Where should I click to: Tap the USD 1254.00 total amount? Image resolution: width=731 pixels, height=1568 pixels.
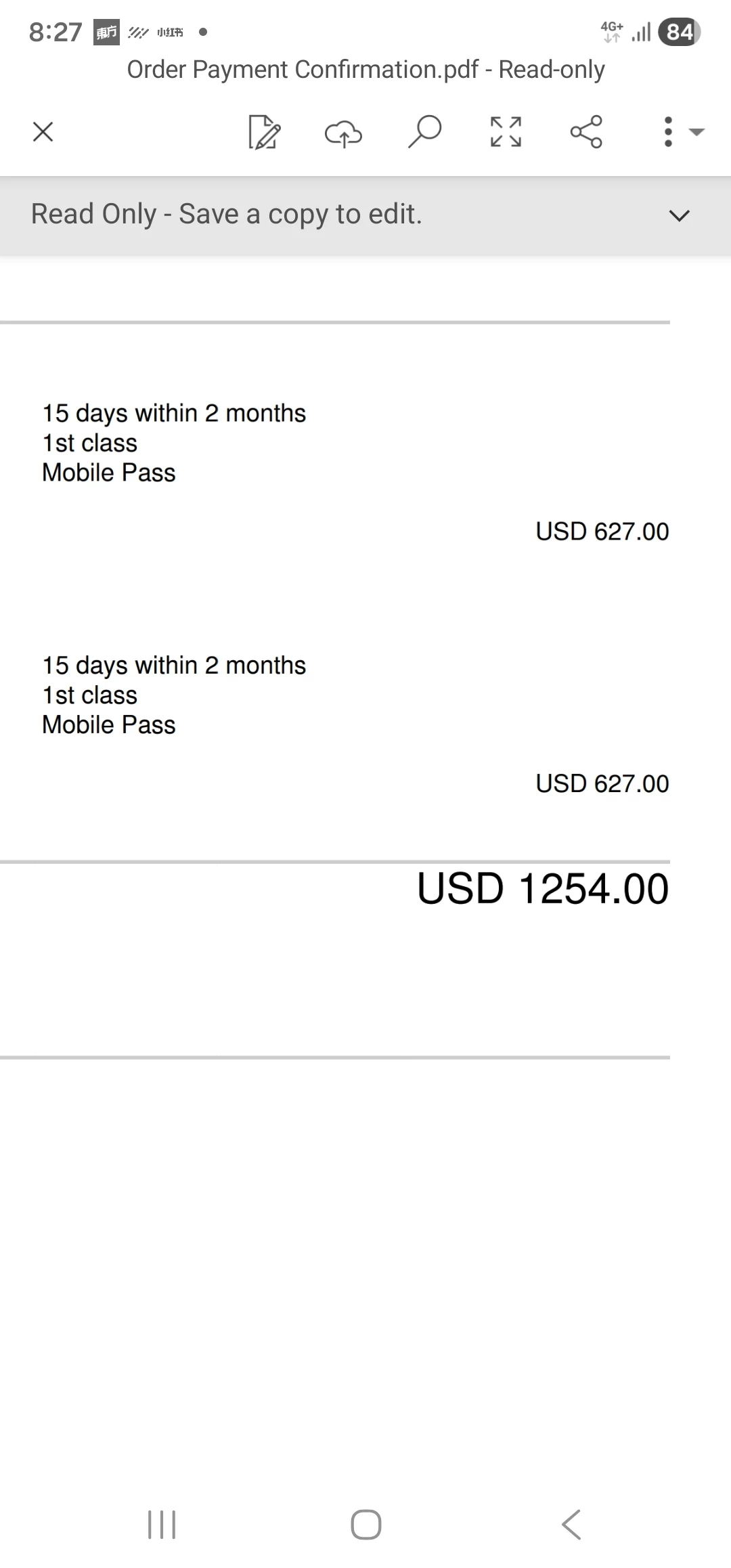542,888
